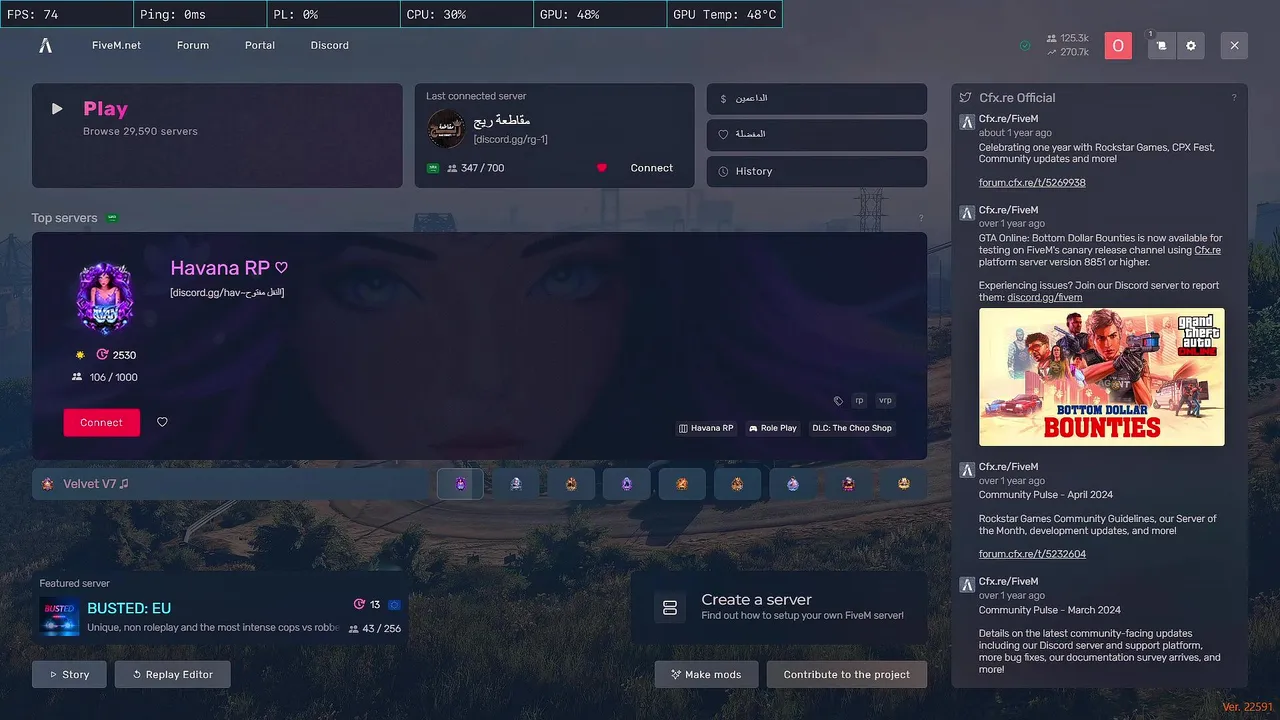The height and width of the screenshot is (720, 1280).
Task: Open the Forum menu link
Action: point(193,45)
